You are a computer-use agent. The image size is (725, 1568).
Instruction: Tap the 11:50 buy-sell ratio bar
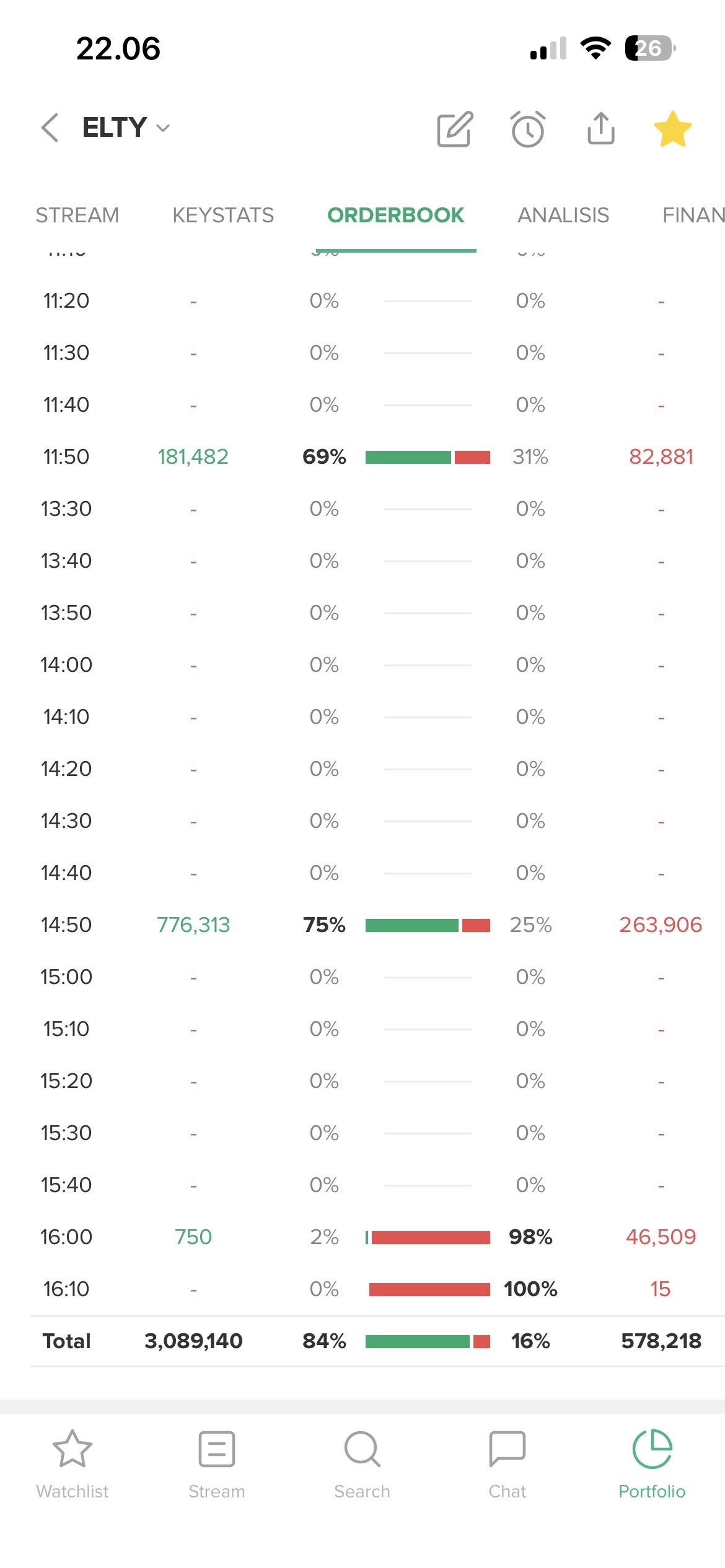428,457
